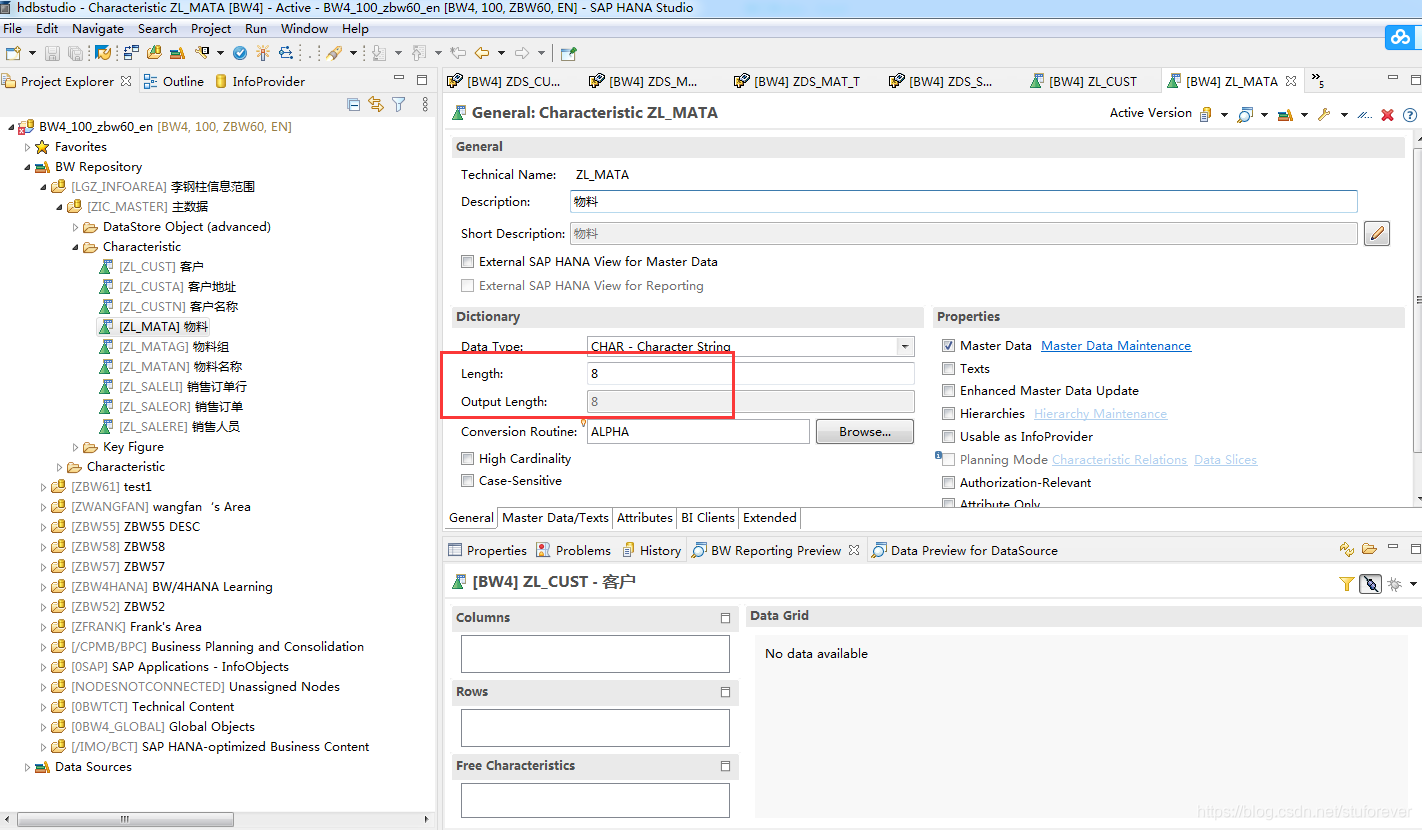Click into the Length input field
This screenshot has height=830, width=1422.
pos(751,374)
